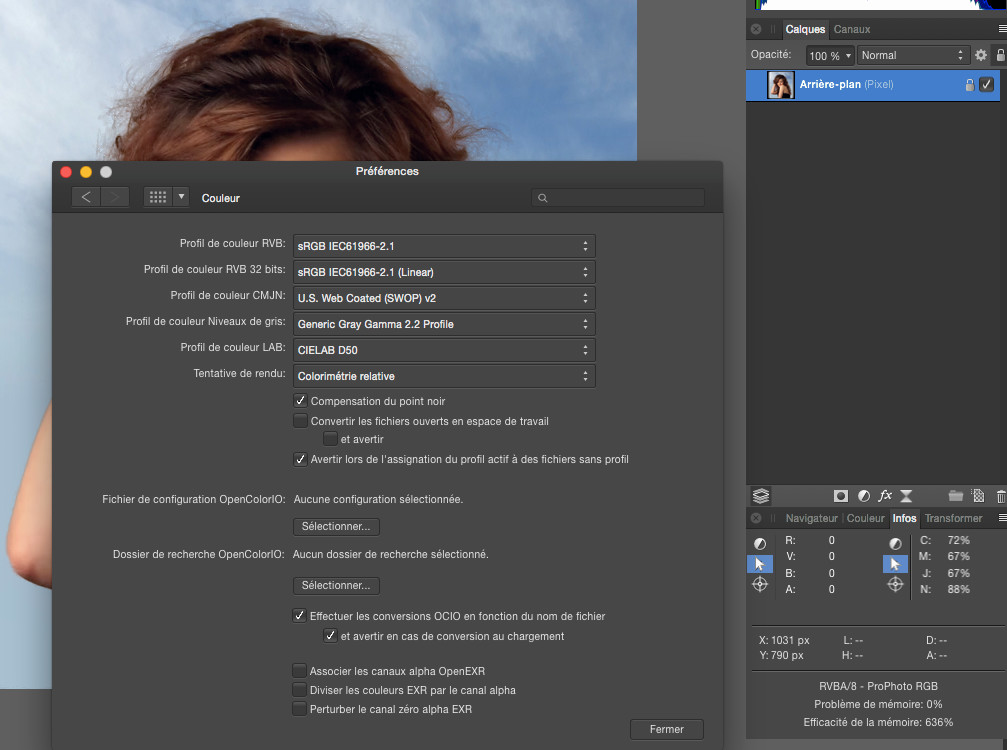
Task: Add a new pixel layer with checkered page icon
Action: pyautogui.click(x=978, y=496)
